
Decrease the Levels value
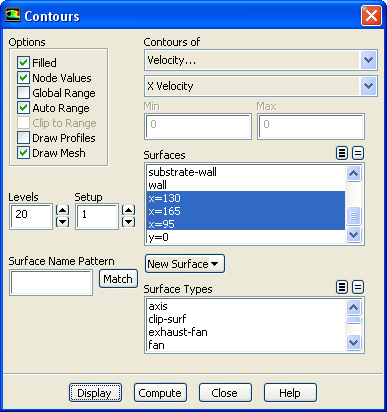coord(63,222)
